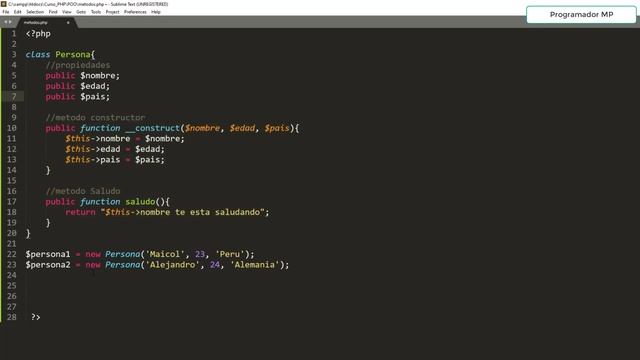Click '$edad' parameter in constructor signature

coord(242,128)
